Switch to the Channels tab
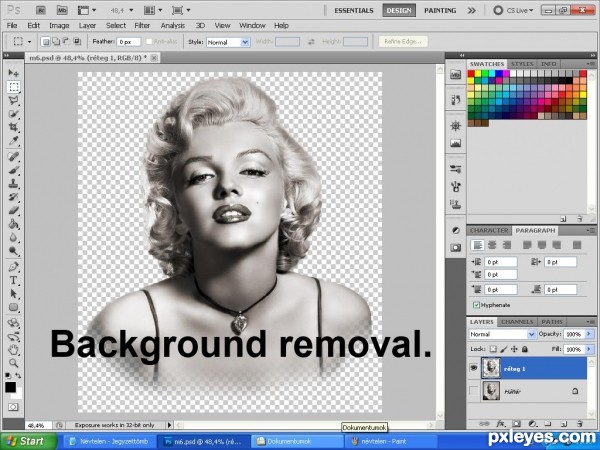 point(517,322)
